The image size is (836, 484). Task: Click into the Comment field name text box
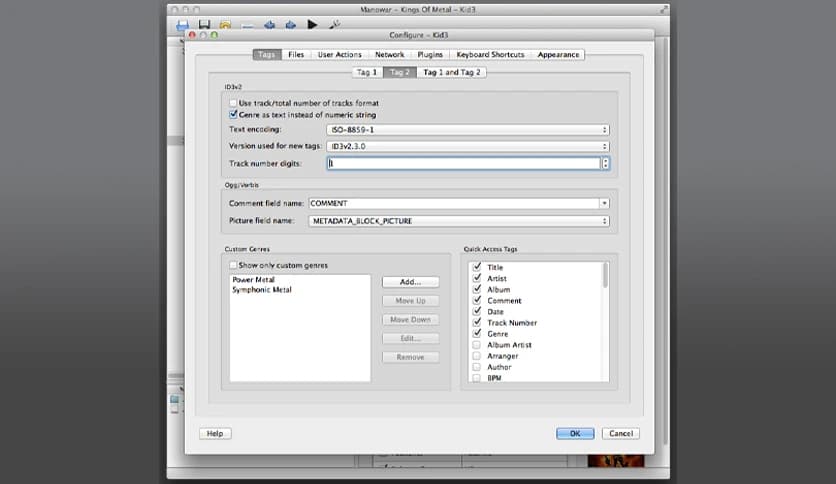coord(454,203)
